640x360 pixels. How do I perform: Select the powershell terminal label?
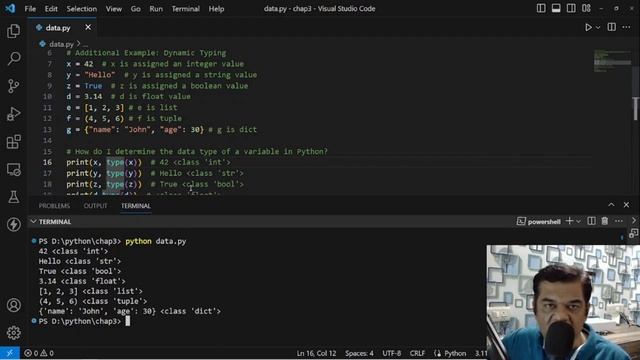(x=539, y=221)
